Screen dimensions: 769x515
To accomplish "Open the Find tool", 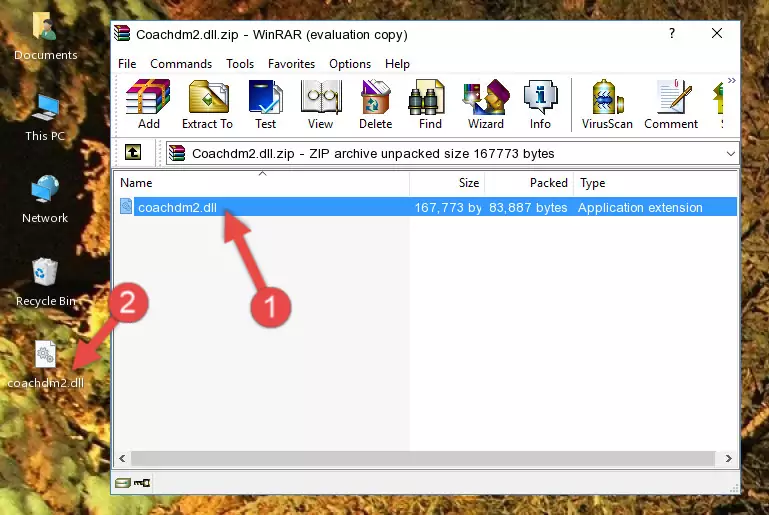I will (430, 104).
